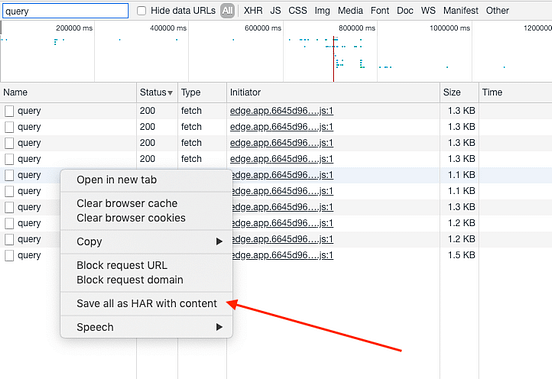This screenshot has height=379, width=552.
Task: Open initiator link in third query row
Action: click(282, 143)
